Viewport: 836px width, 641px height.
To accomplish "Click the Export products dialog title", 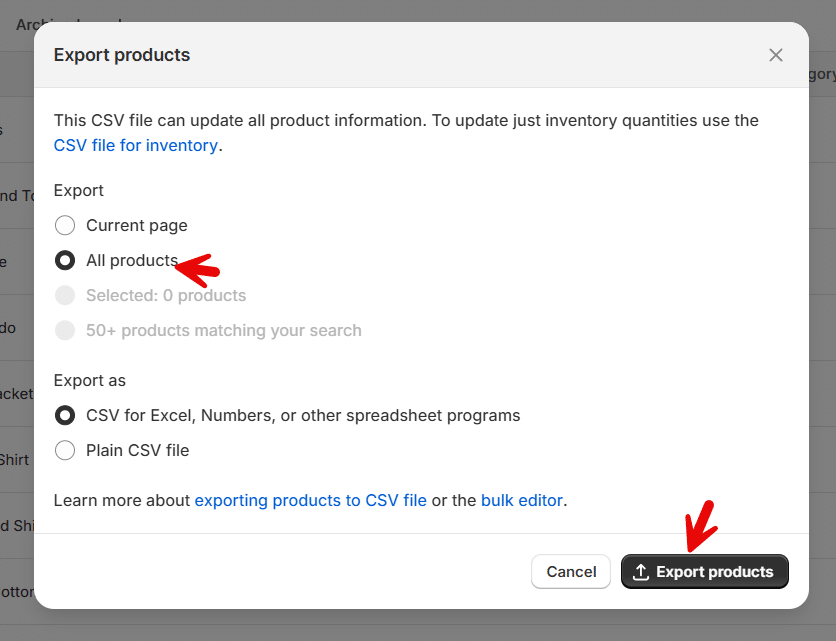I will [x=122, y=55].
